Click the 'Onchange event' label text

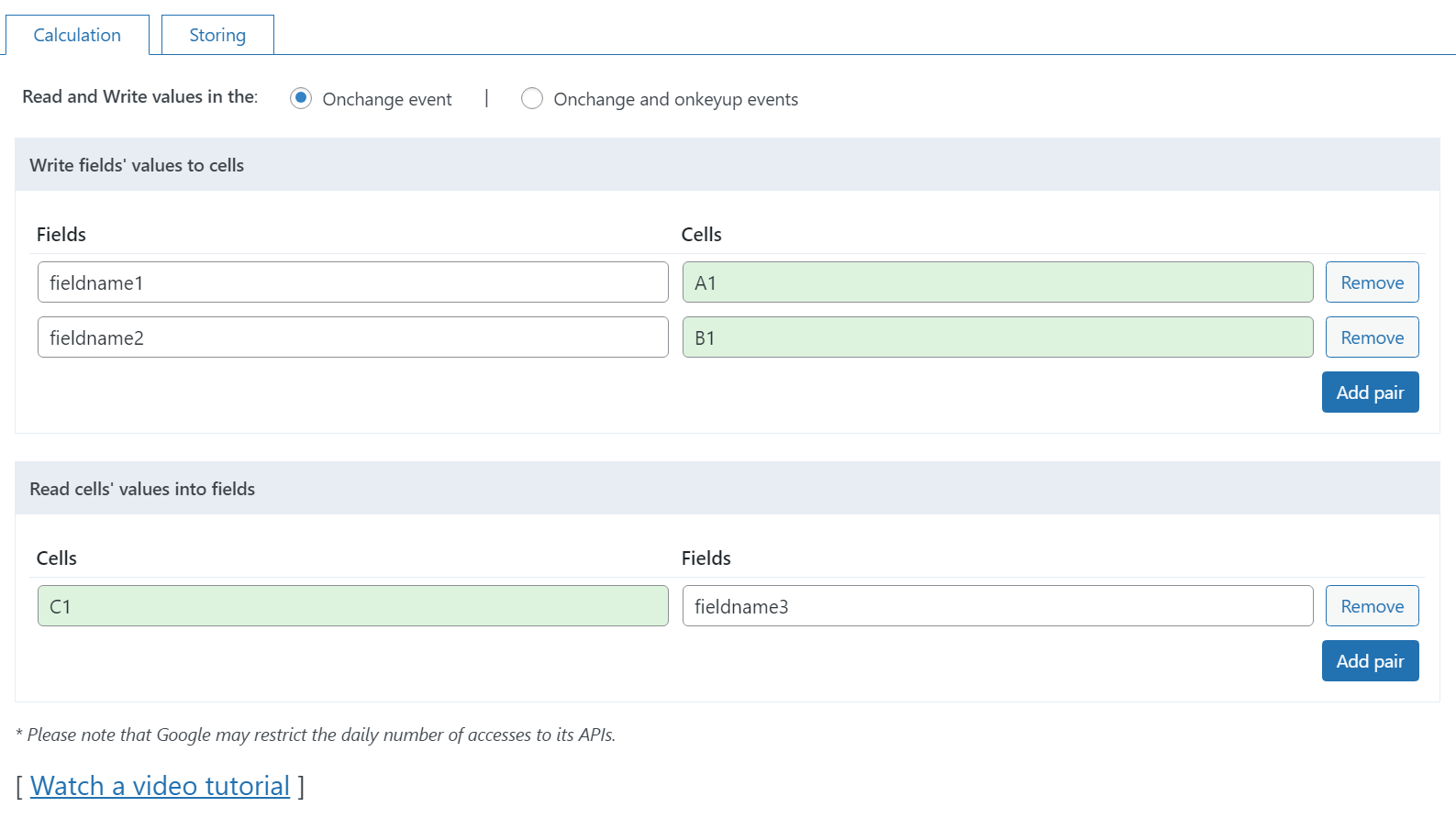coord(386,99)
